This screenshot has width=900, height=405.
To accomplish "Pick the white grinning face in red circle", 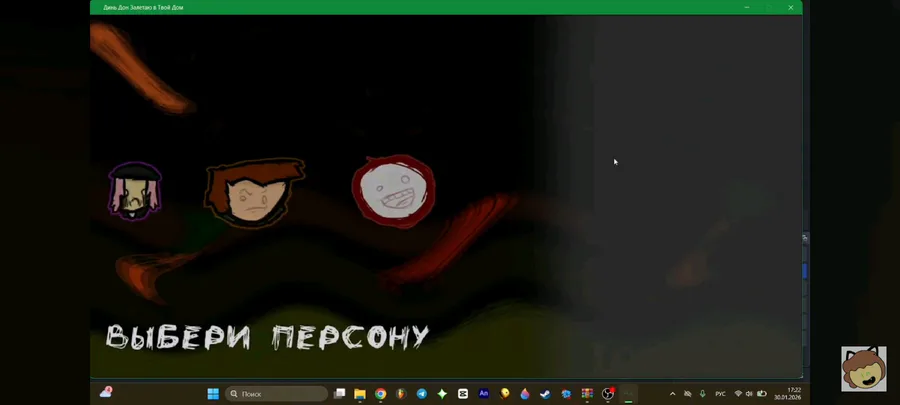I will pos(394,192).
